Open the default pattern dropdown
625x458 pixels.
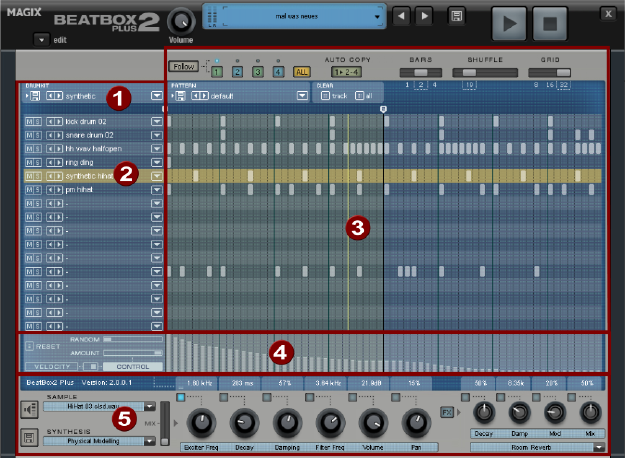[x=303, y=96]
